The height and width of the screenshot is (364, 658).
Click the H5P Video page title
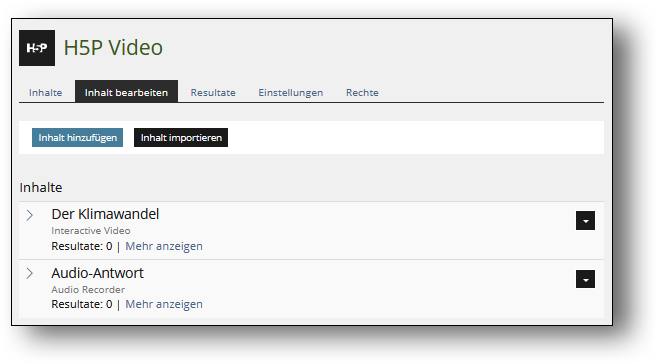[113, 47]
